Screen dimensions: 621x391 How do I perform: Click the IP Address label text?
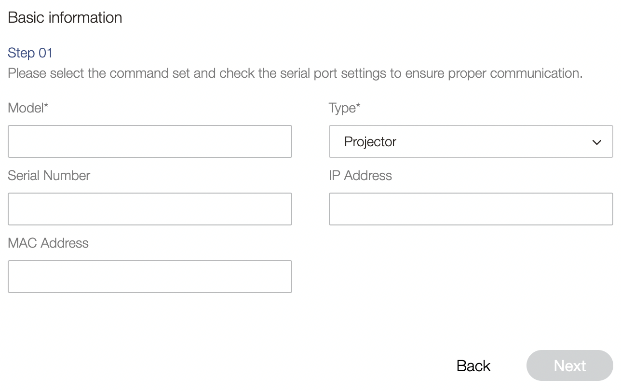click(x=360, y=175)
